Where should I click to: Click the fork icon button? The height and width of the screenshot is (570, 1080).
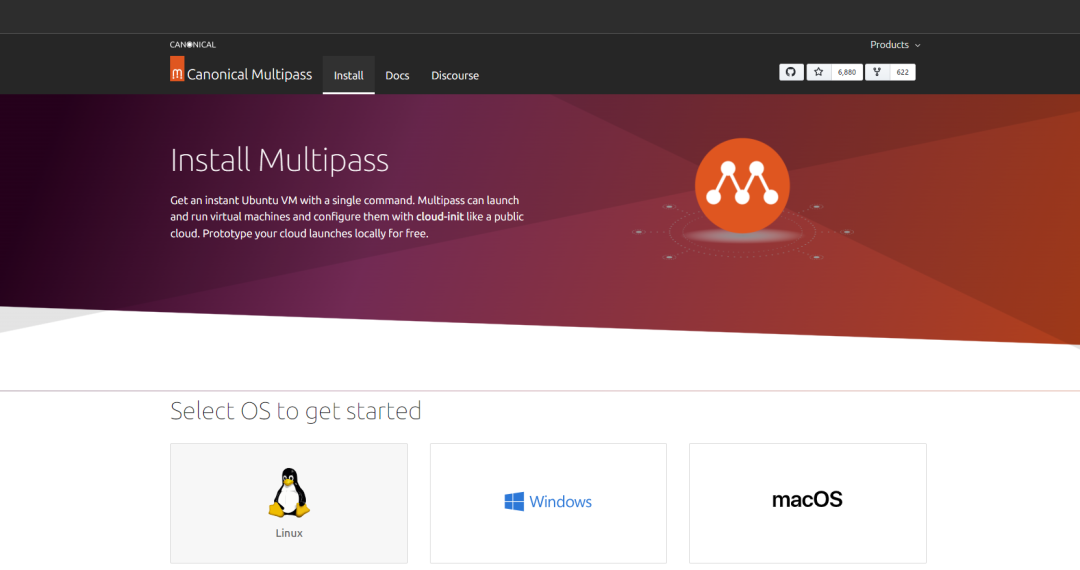pyautogui.click(x=877, y=72)
